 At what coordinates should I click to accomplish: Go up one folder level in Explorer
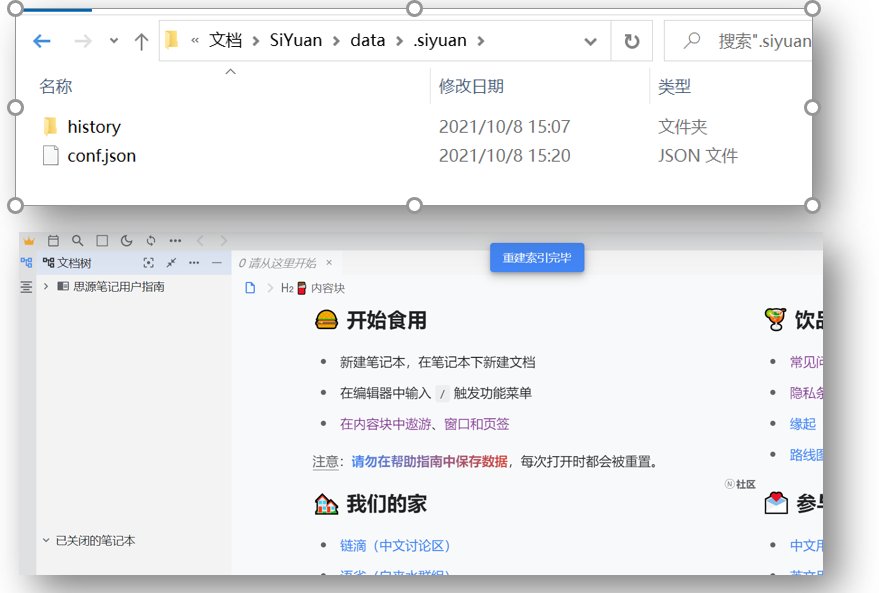pos(141,41)
